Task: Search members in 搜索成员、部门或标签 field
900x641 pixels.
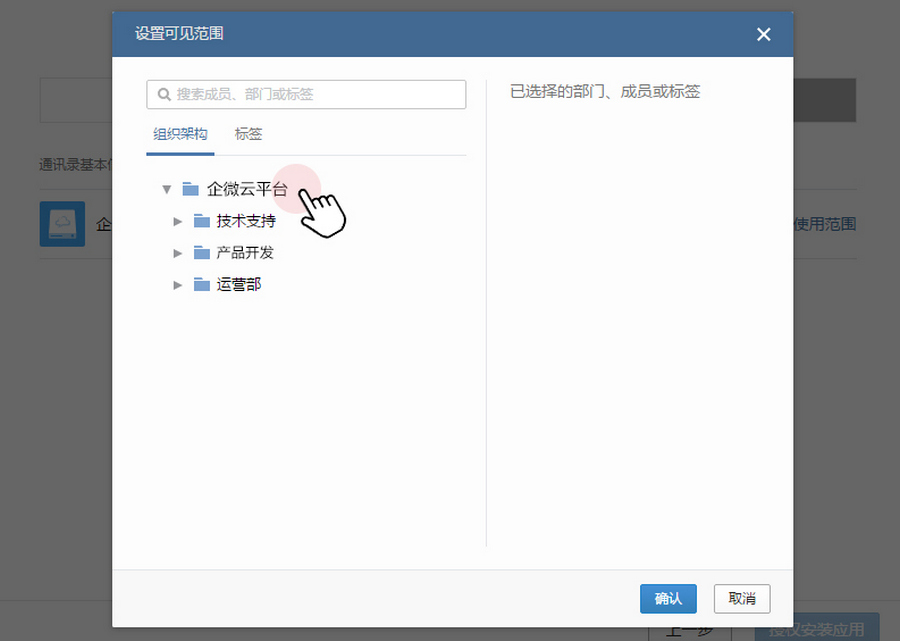Action: [306, 94]
